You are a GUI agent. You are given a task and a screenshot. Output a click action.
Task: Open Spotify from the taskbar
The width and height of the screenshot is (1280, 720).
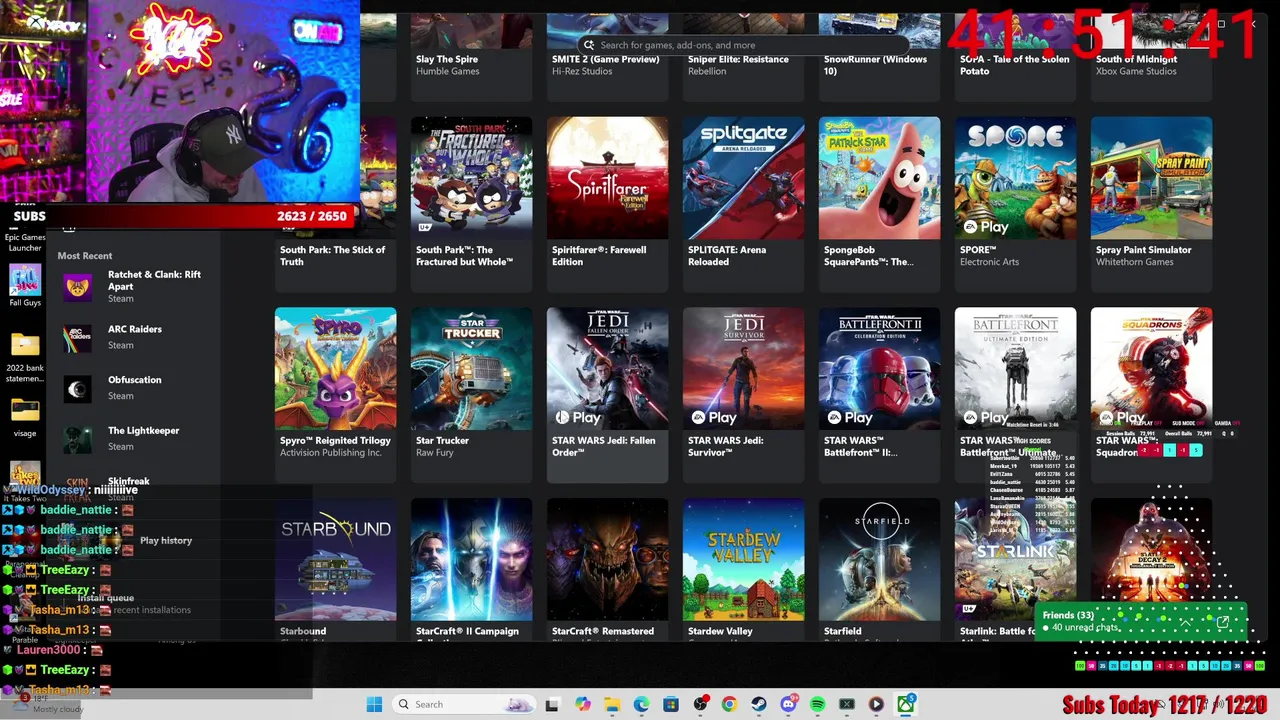[817, 704]
